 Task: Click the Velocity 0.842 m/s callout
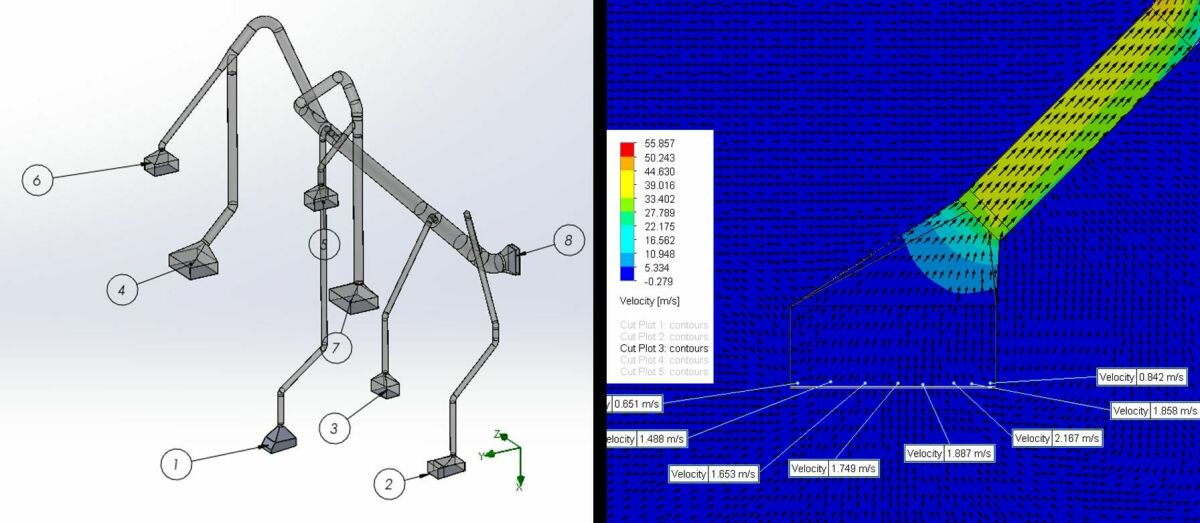(1142, 377)
